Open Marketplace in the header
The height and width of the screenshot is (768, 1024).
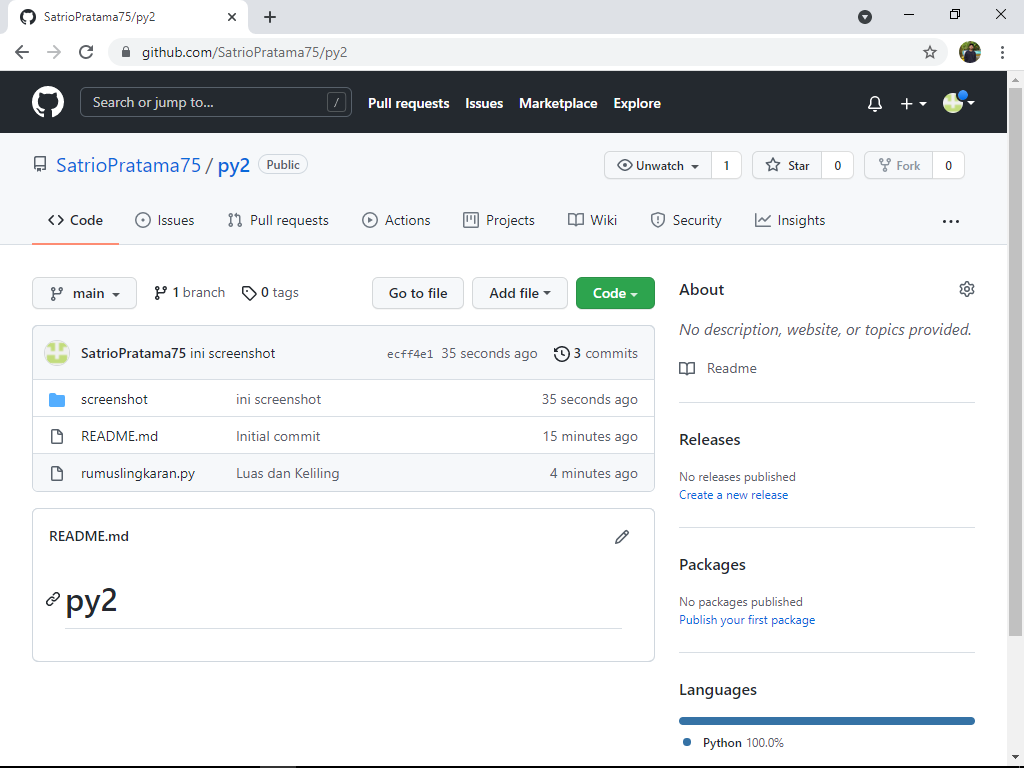click(558, 103)
